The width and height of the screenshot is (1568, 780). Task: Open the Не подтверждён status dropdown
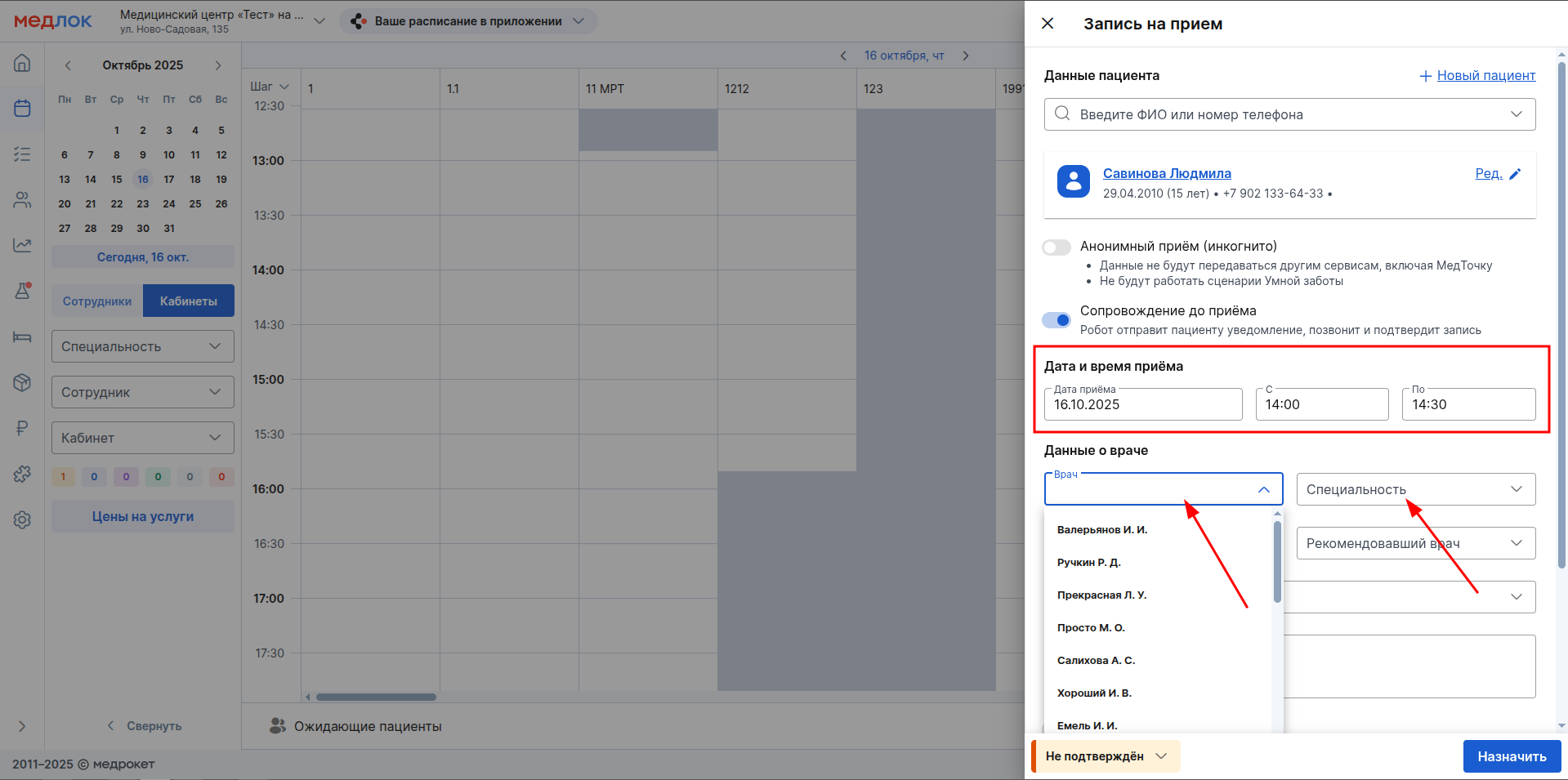point(1106,756)
